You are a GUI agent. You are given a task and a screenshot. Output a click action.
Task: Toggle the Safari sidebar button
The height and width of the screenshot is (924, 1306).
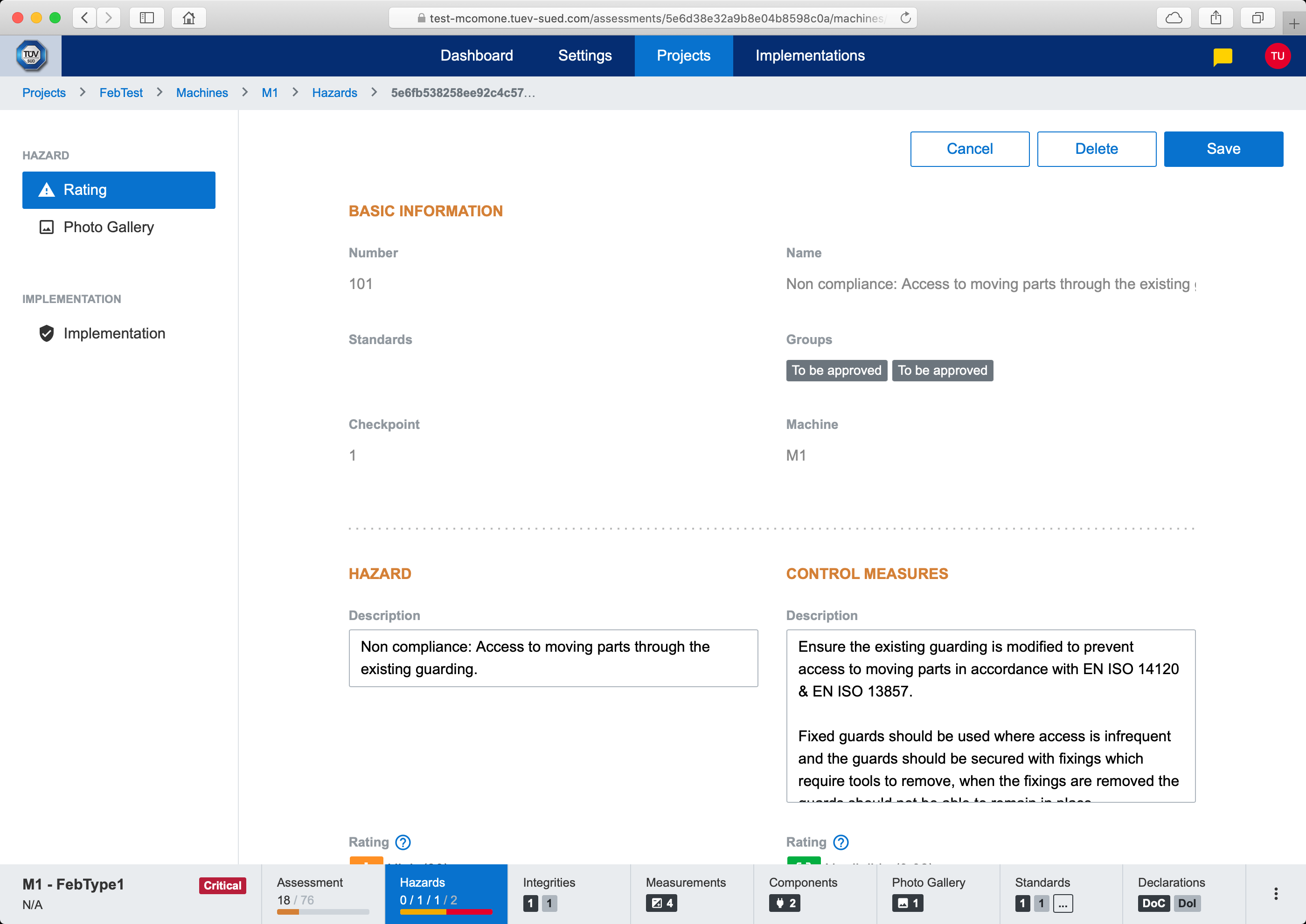146,18
